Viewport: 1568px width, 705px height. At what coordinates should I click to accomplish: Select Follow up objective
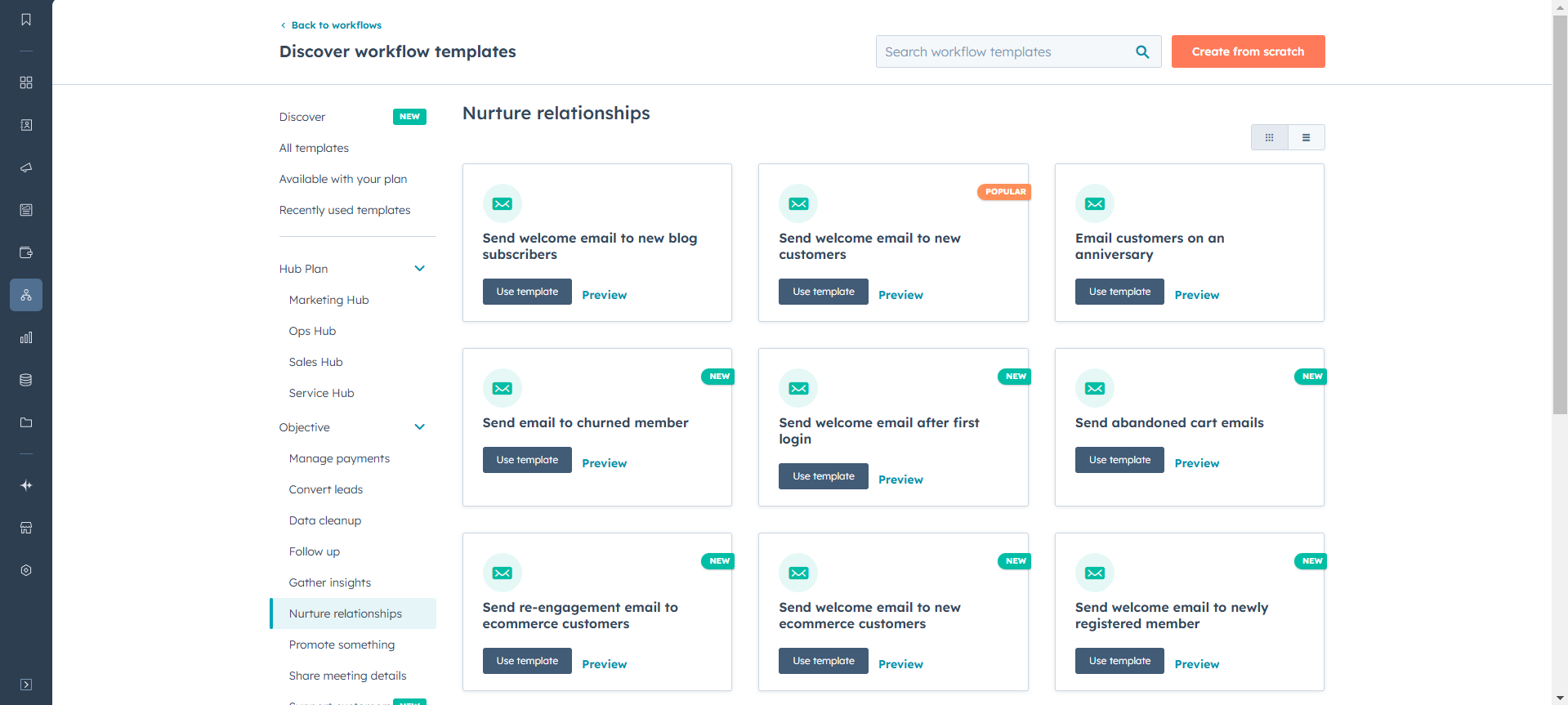(x=314, y=551)
